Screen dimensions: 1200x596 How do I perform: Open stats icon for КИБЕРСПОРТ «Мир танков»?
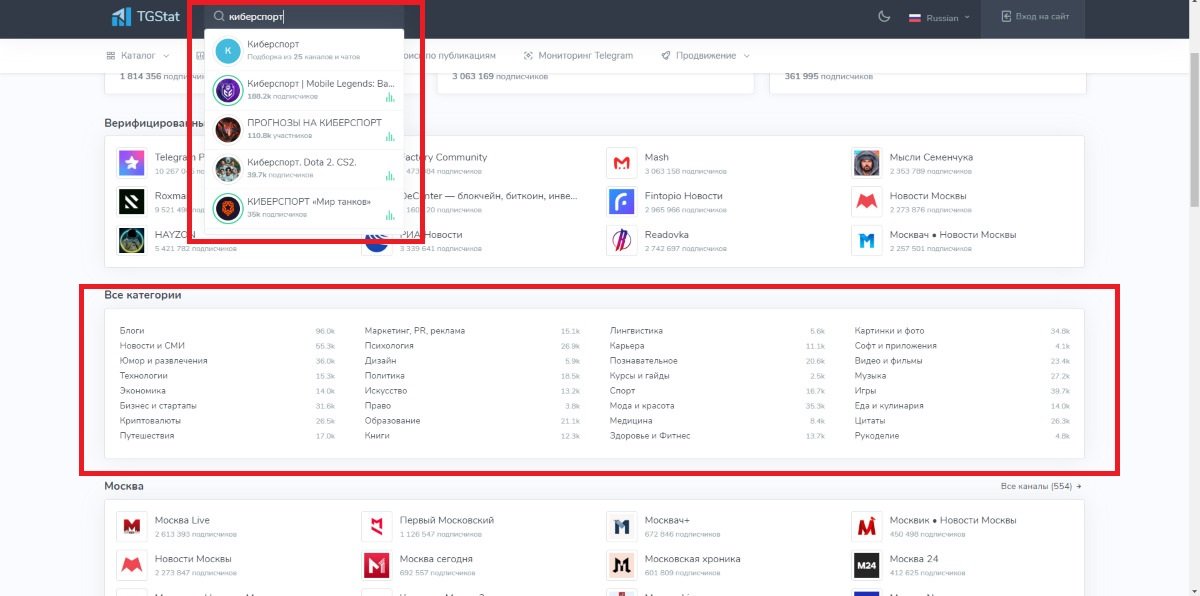tap(389, 213)
